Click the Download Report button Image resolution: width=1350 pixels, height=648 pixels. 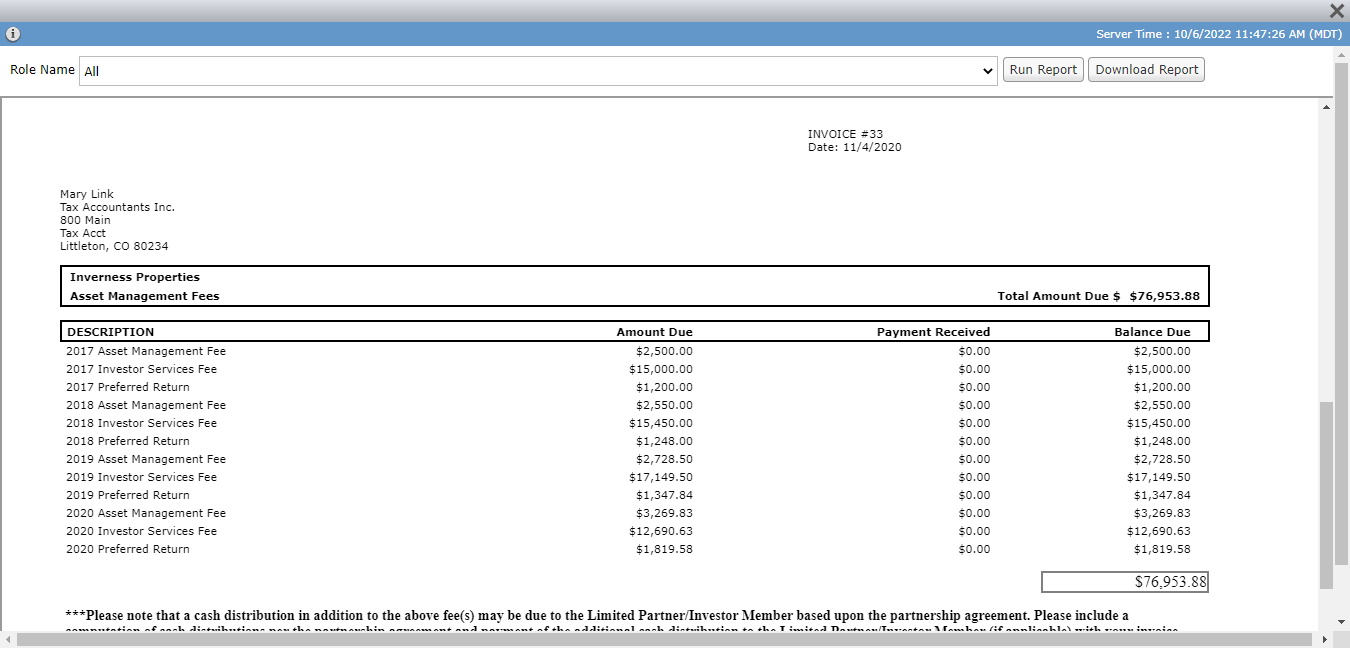click(x=1146, y=70)
